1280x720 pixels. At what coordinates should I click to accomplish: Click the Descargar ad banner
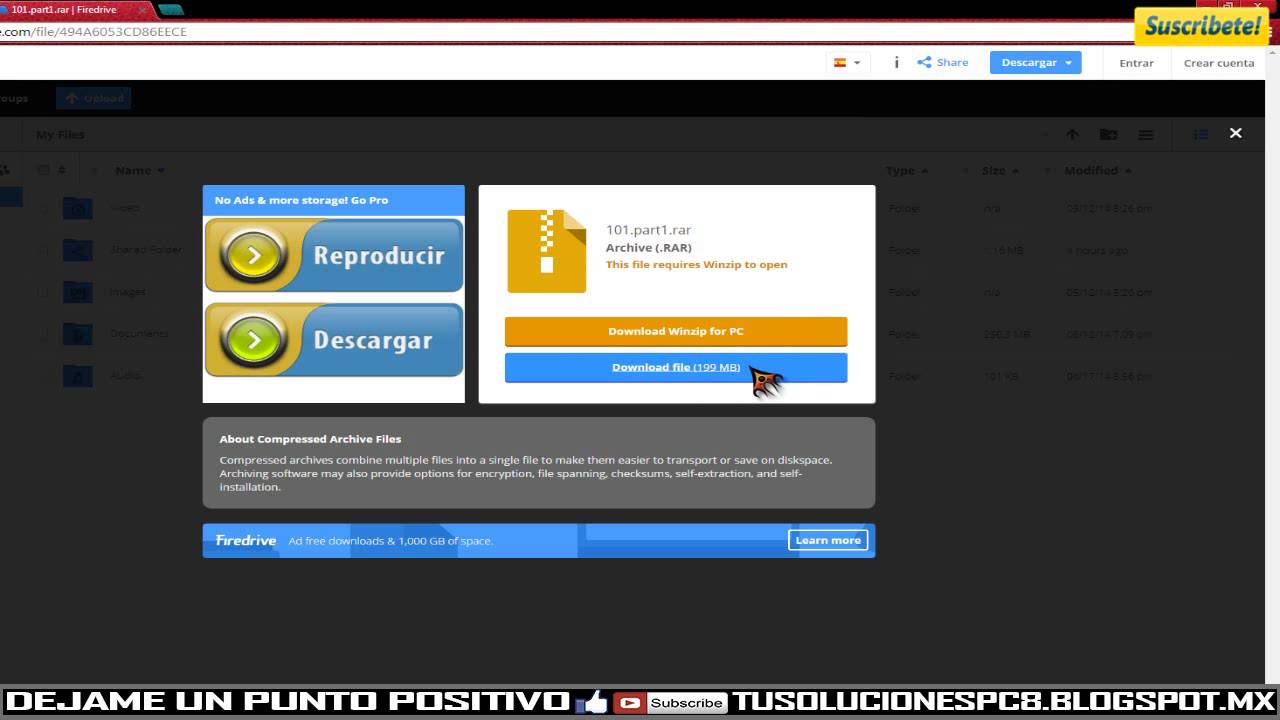tap(334, 340)
